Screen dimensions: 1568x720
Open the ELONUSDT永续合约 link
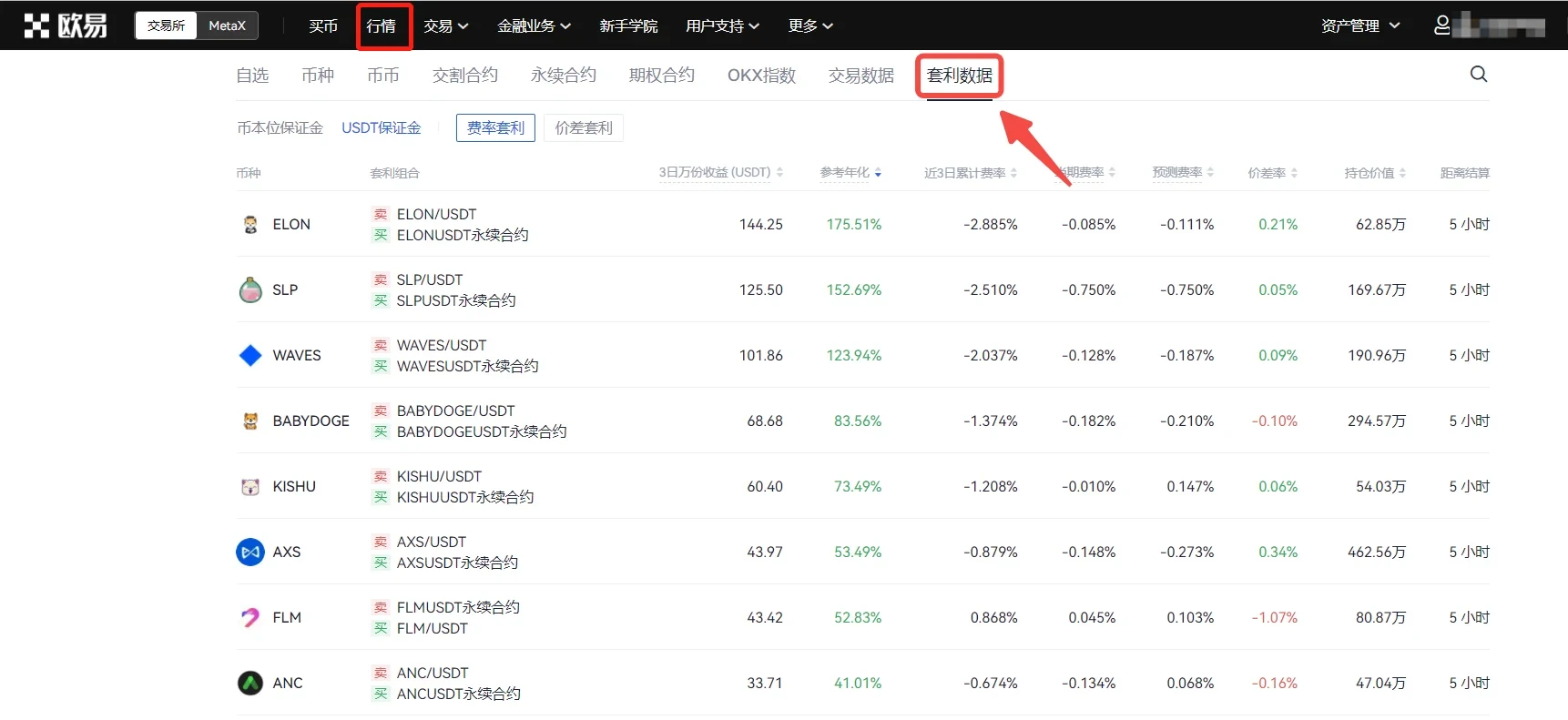tap(462, 236)
